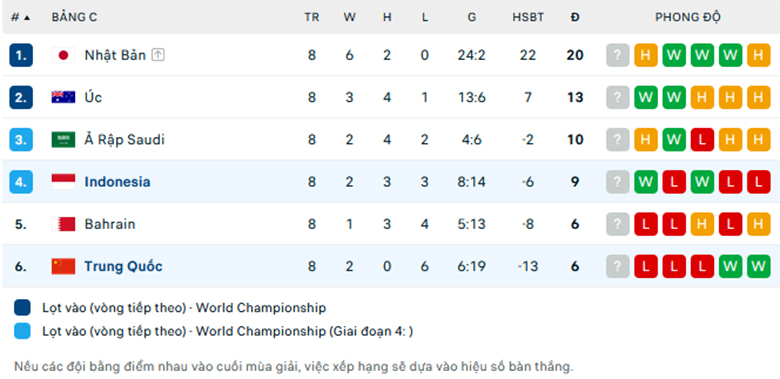Image resolution: width=780 pixels, height=379 pixels.
Task: Click the Japan flag icon
Action: click(63, 55)
